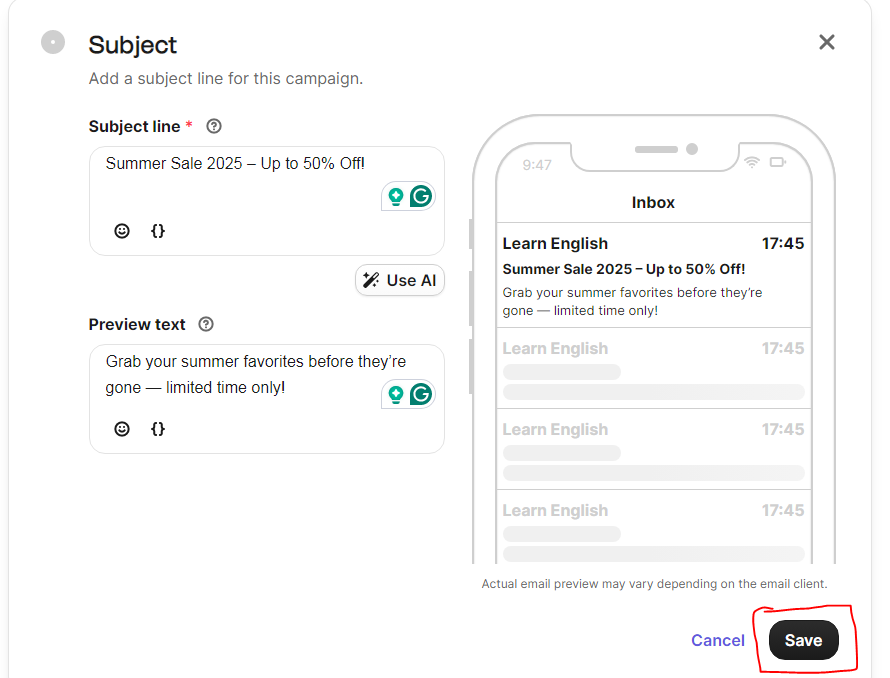Insert merge tag braces into preview text
The image size is (890, 678).
158,429
